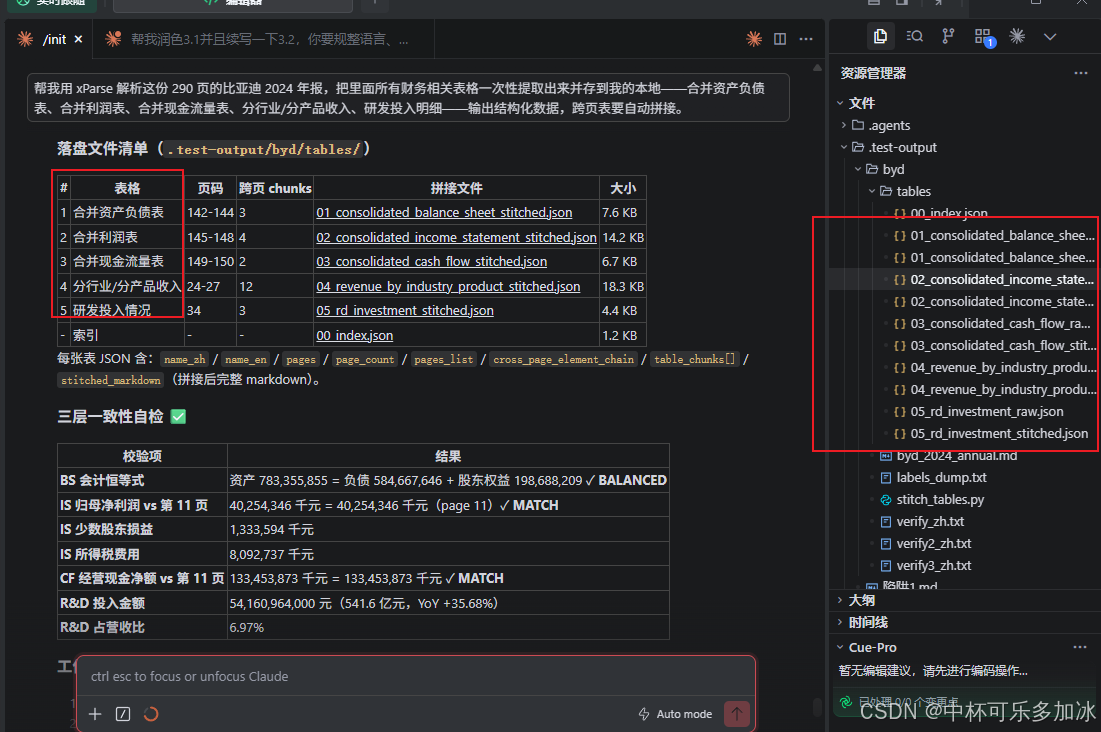Collapse the .test-output folder

tap(844, 147)
